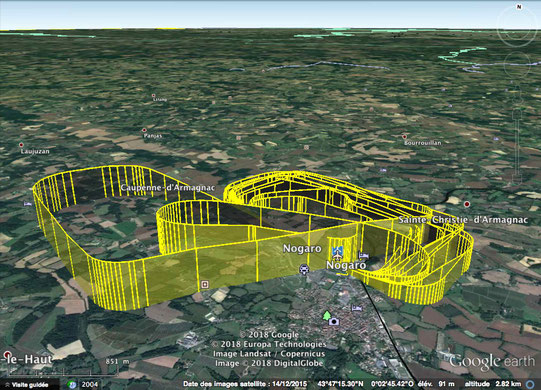Screen dimensions: 541x390
Task: Click the satellite image date 14/12/2015
Action: [289, 384]
